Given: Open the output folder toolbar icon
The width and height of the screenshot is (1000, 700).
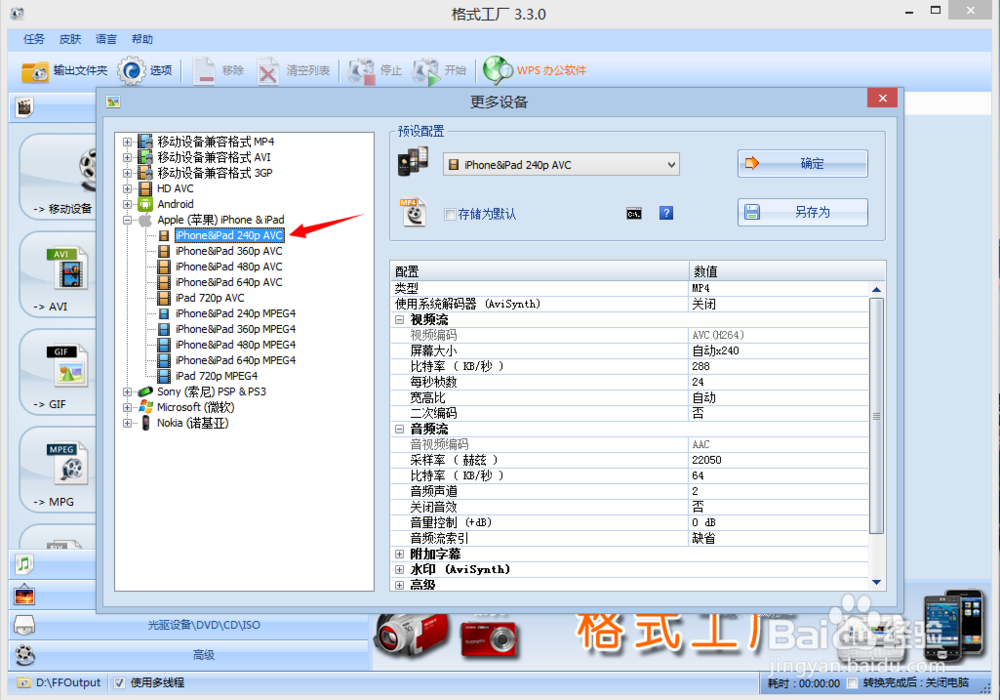Looking at the screenshot, I should (x=34, y=71).
